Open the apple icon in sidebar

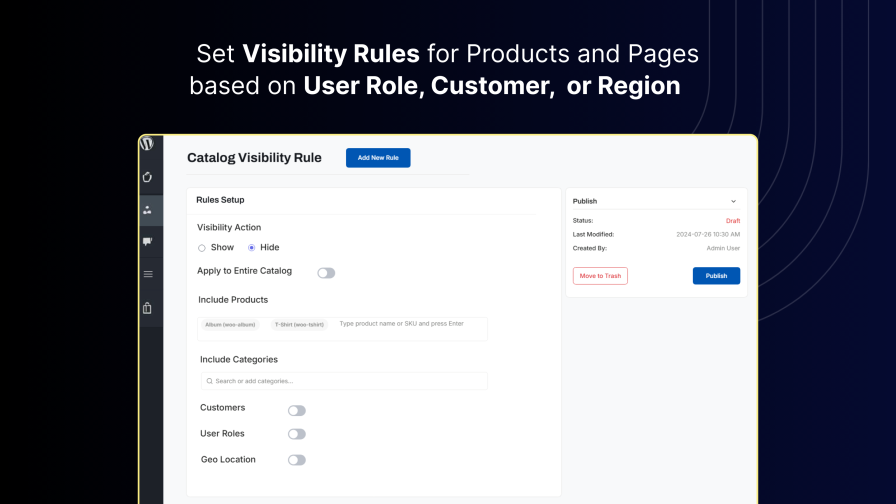click(148, 178)
